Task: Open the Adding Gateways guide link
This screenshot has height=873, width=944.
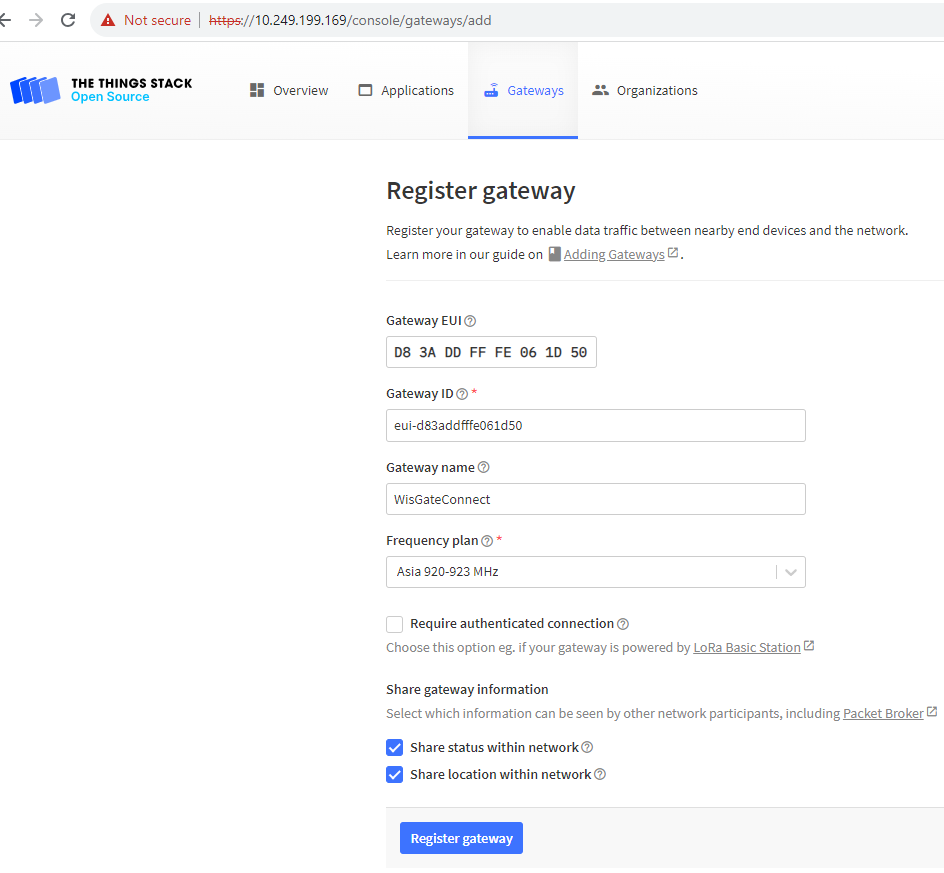Action: [614, 255]
